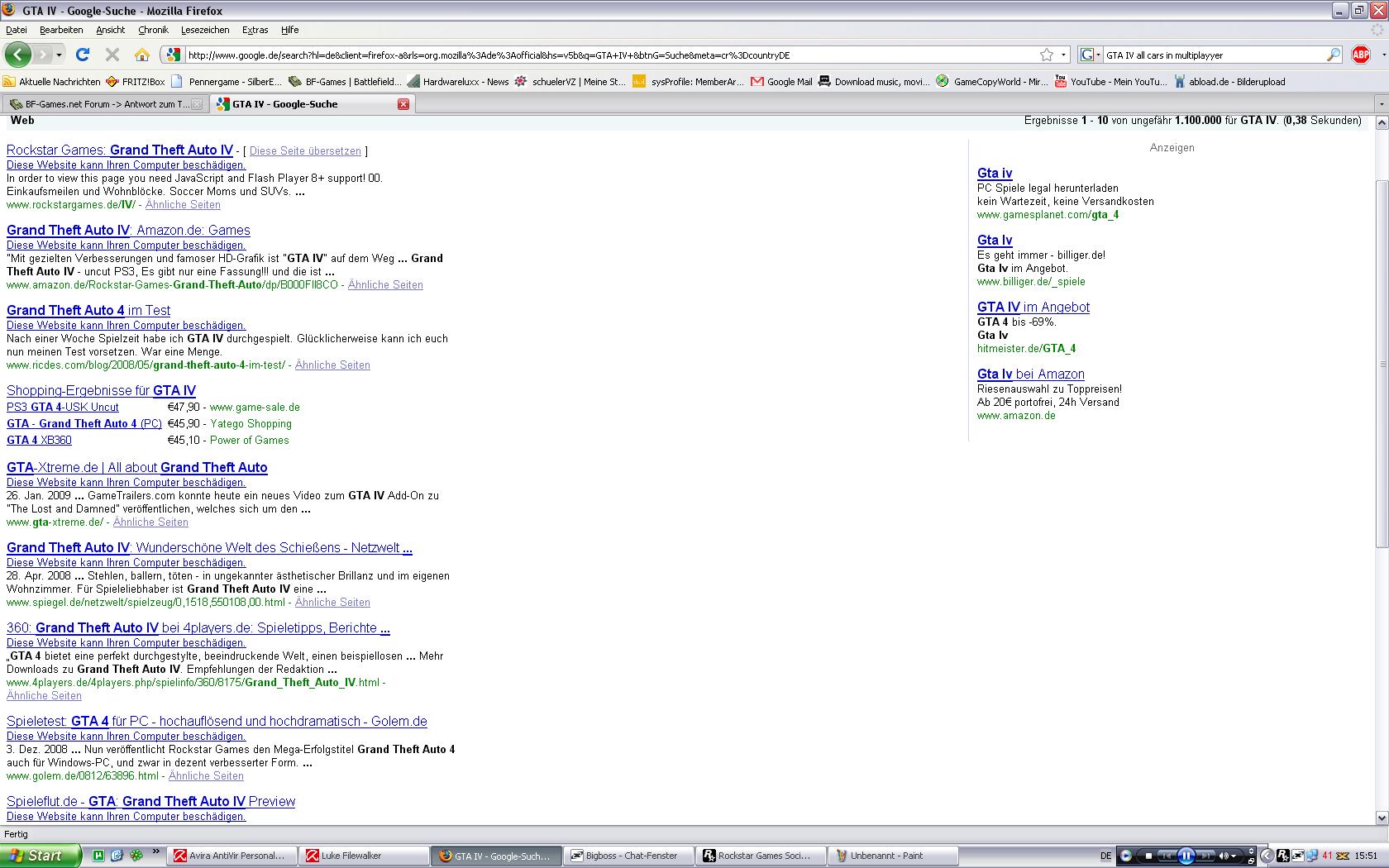Restore the Windows Media Player window from the taskbar toolbar
The width and height of the screenshot is (1389, 868).
coord(1251,861)
